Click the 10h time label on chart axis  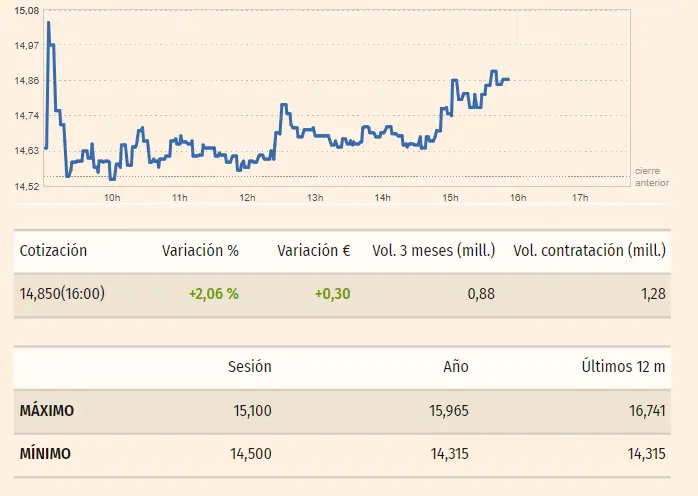tap(112, 198)
